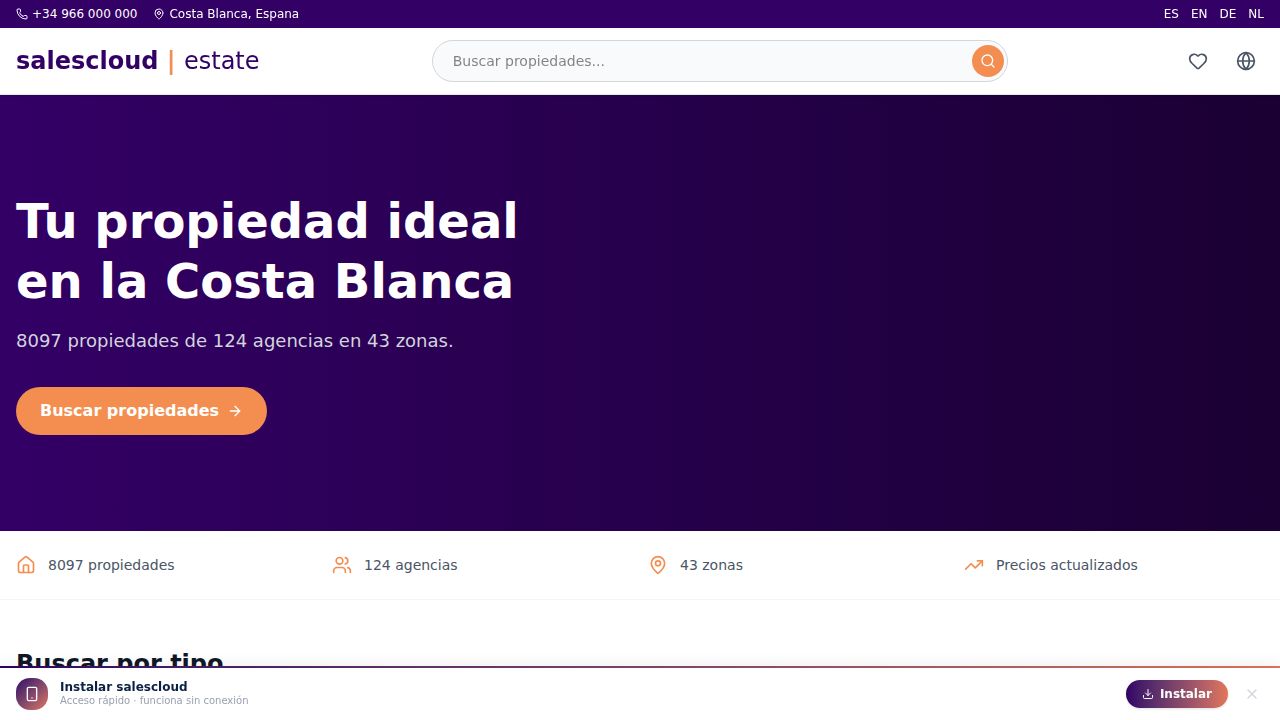The width and height of the screenshot is (1280, 720).
Task: Click the globe language icon
Action: [1245, 61]
